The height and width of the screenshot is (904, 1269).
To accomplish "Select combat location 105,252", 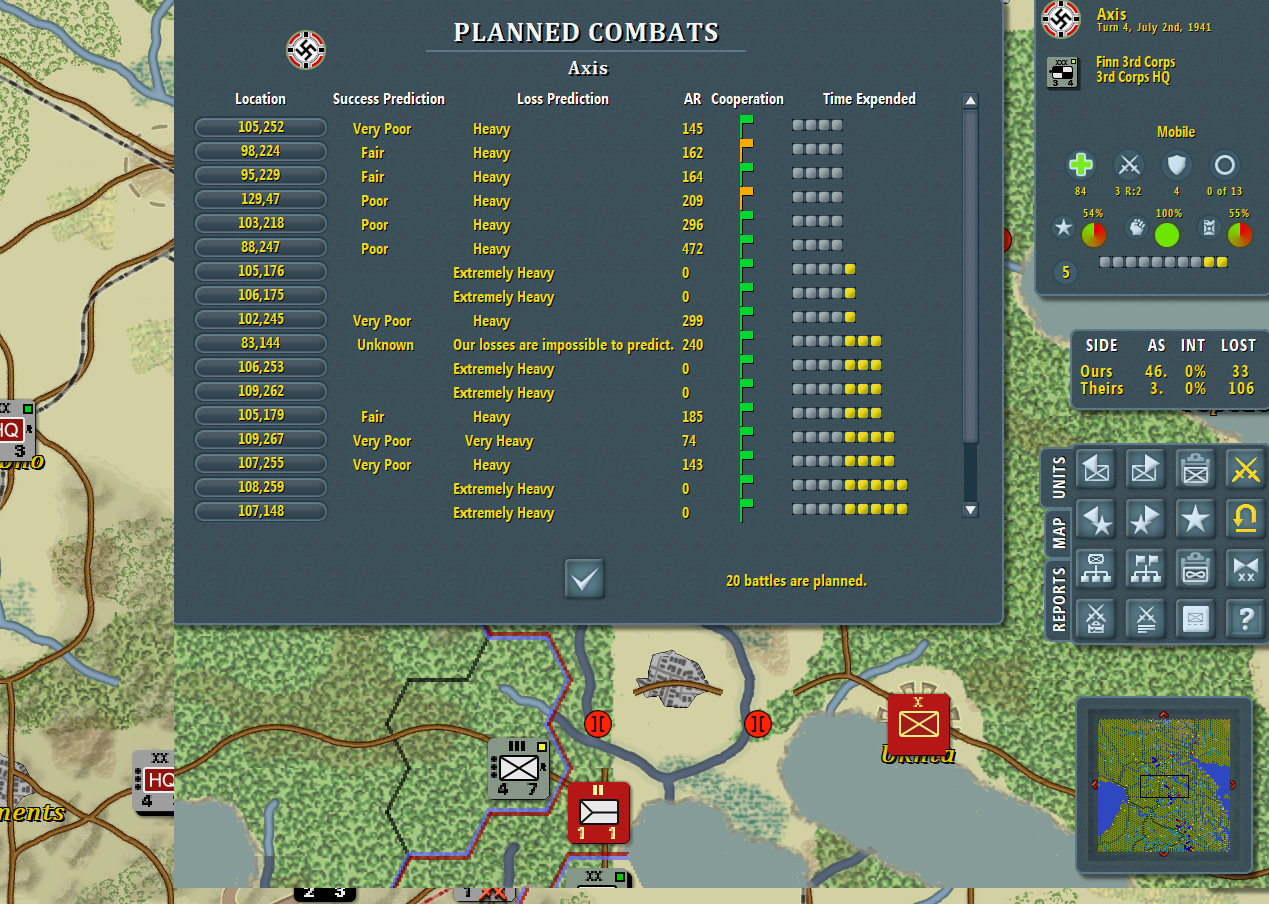I will [x=261, y=128].
